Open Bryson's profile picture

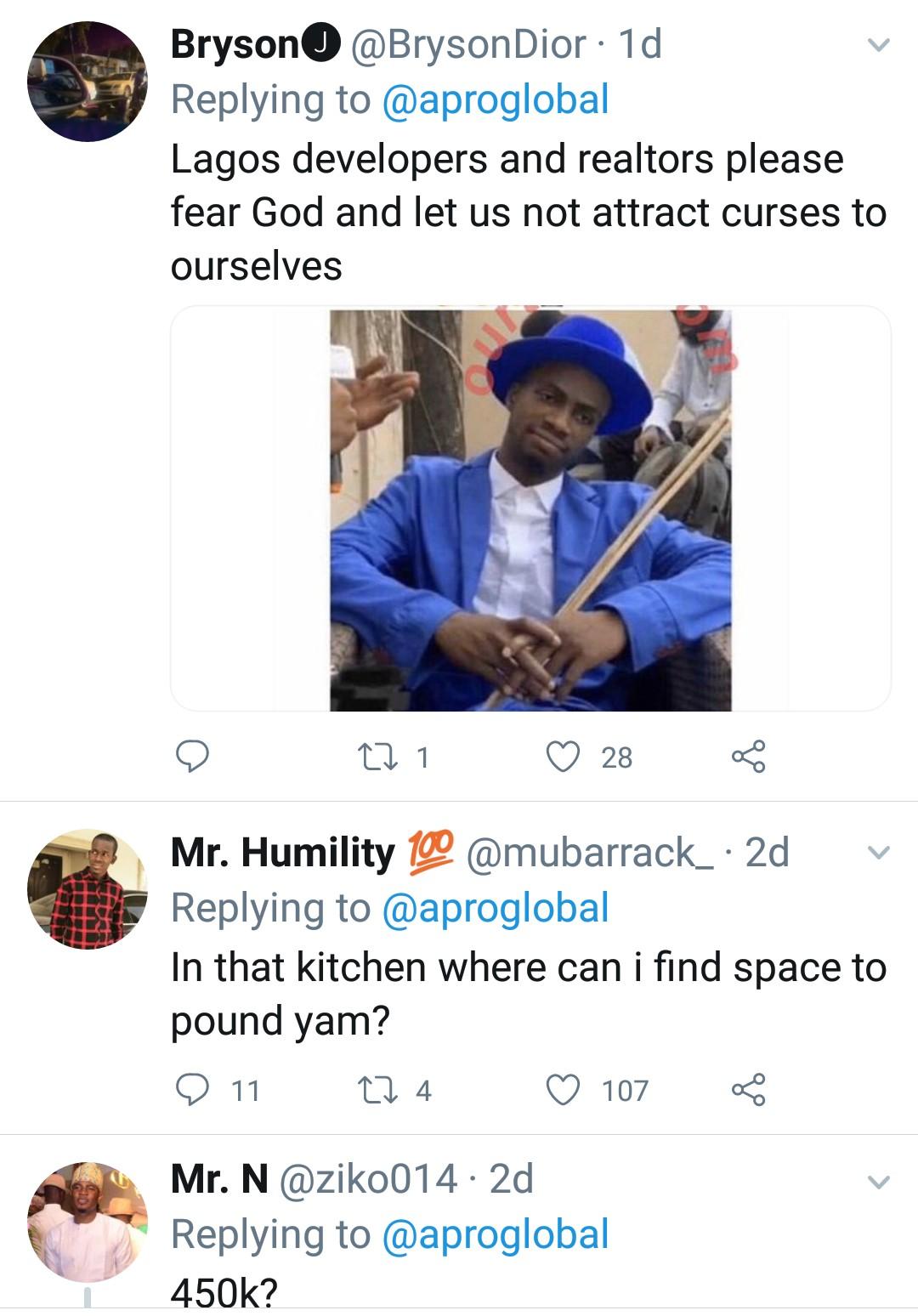87,82
